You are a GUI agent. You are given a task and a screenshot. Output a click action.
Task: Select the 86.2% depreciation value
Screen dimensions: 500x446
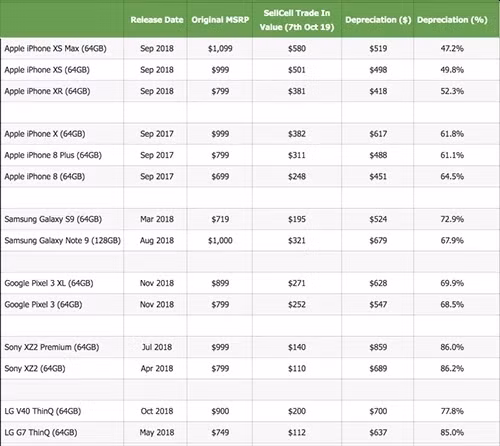click(x=452, y=369)
